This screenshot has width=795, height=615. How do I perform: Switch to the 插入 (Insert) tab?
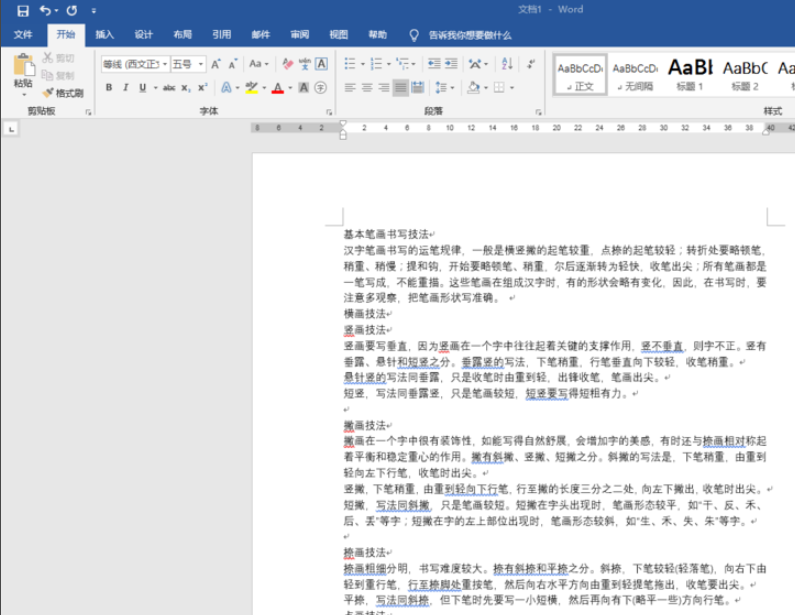104,35
